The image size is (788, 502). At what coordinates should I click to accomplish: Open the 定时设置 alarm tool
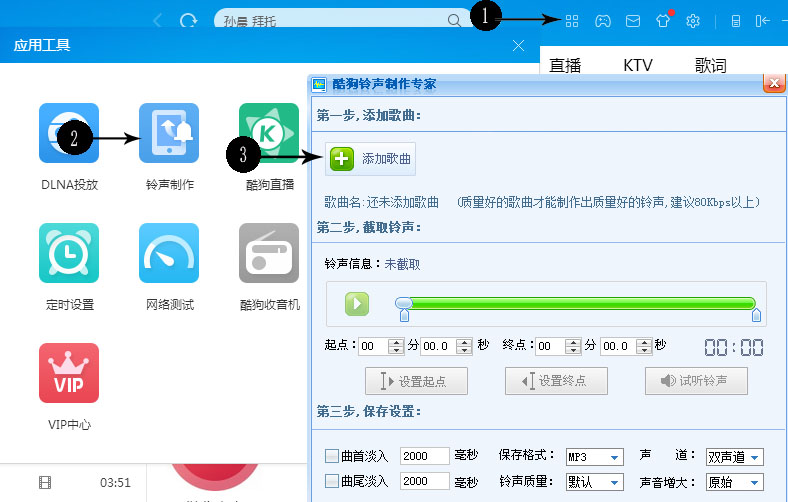pyautogui.click(x=69, y=253)
